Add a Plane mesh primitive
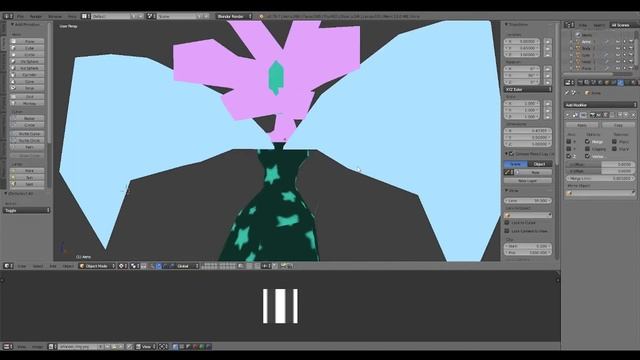This screenshot has height=360, width=640. [x=27, y=42]
